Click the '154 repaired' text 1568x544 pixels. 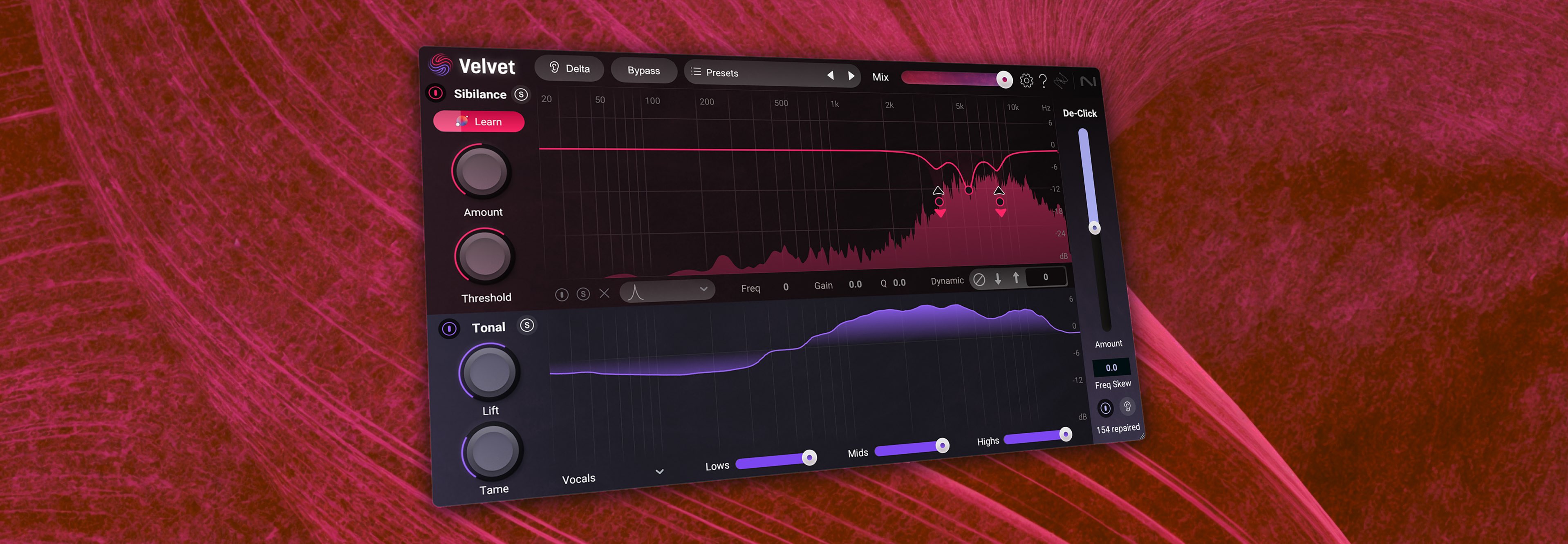click(1118, 428)
